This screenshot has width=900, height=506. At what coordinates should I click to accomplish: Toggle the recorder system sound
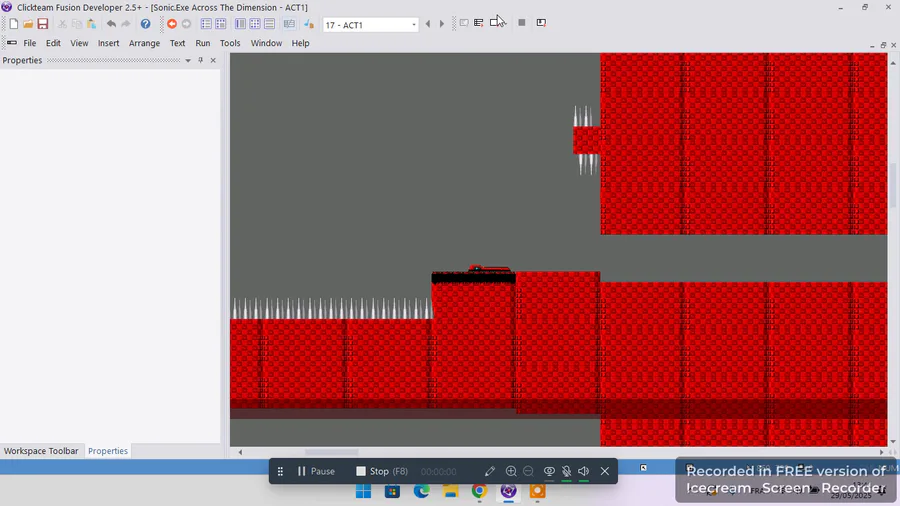click(584, 471)
